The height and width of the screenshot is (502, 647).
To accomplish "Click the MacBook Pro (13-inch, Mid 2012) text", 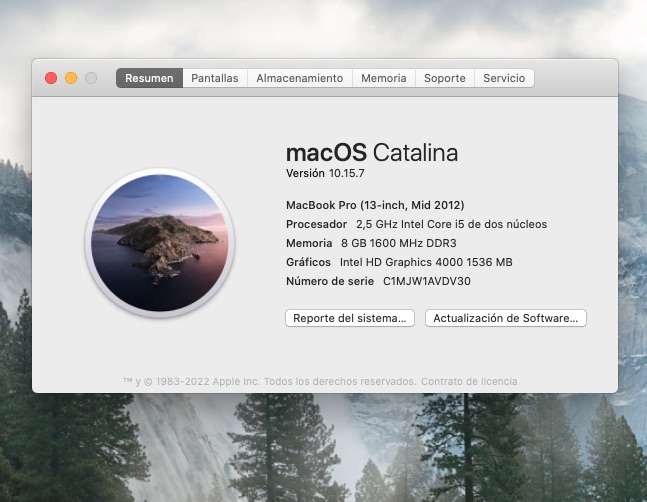I will point(375,205).
